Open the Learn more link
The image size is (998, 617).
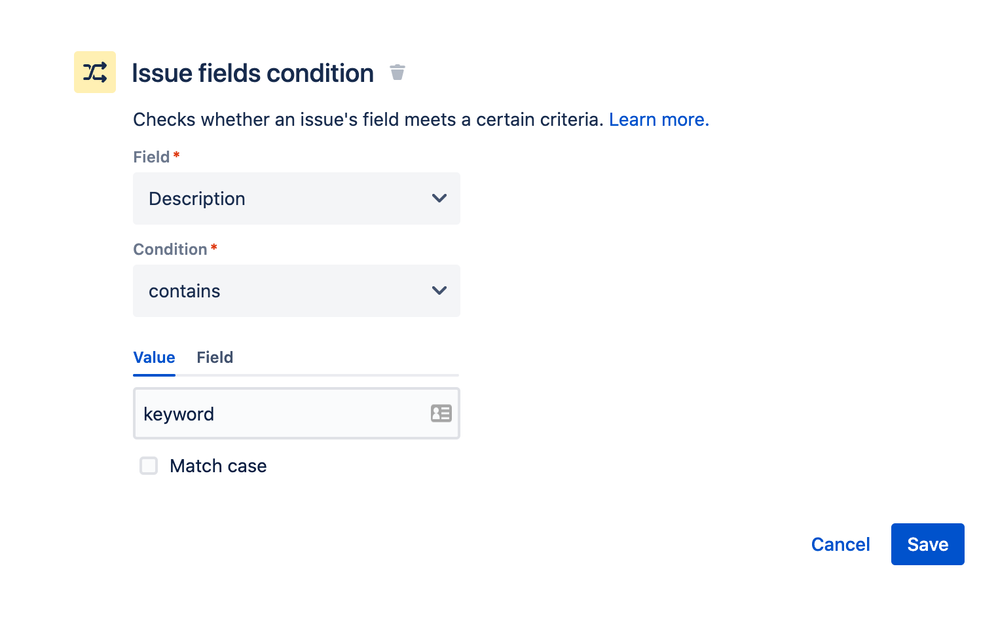(659, 119)
